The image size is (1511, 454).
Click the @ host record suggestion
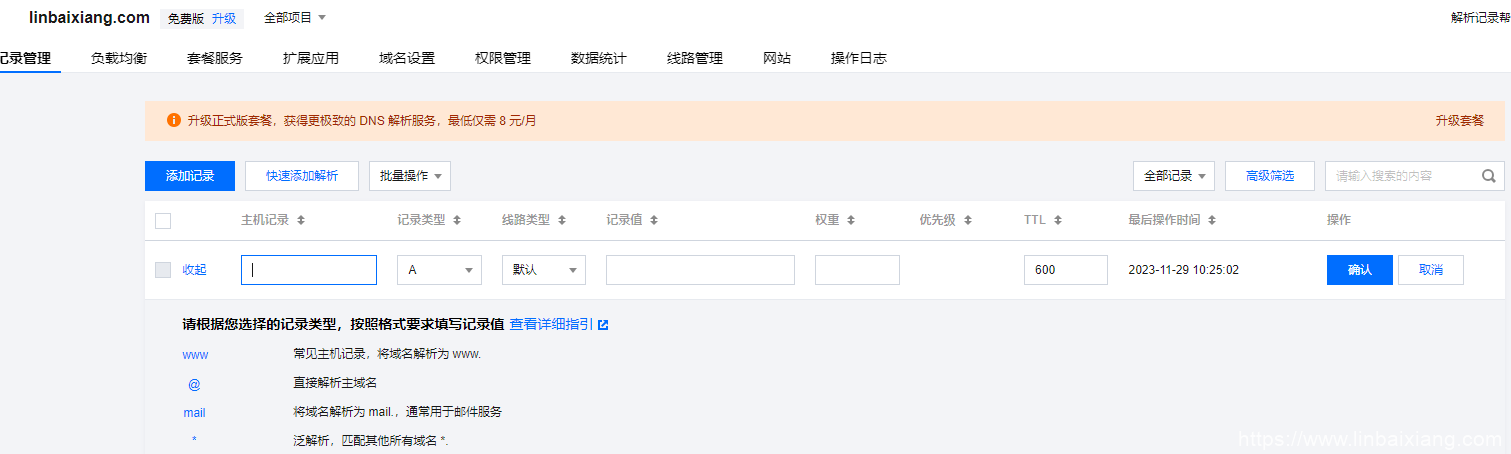point(194,383)
